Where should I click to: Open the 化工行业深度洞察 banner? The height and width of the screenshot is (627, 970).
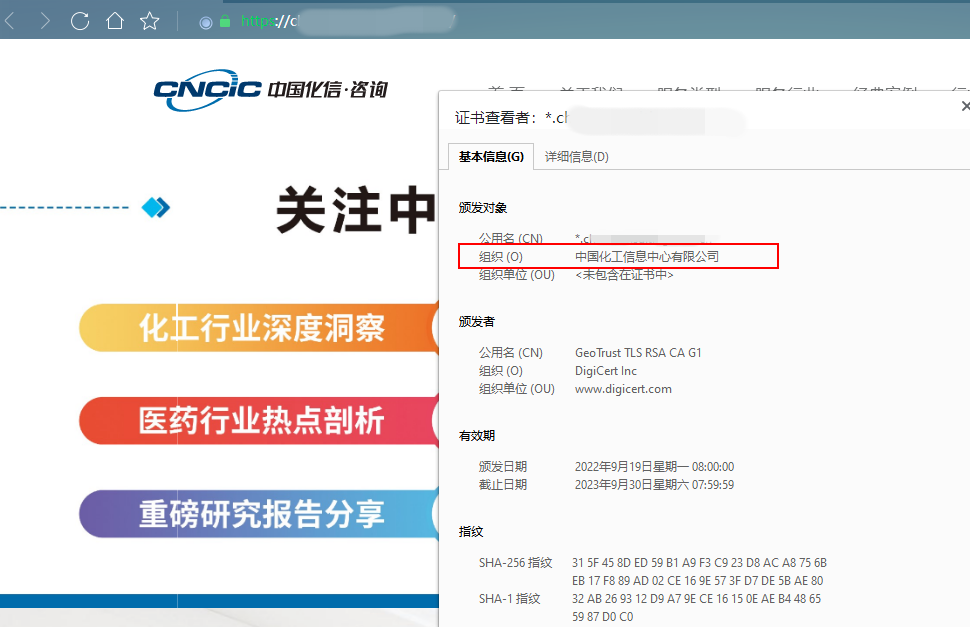[260, 328]
